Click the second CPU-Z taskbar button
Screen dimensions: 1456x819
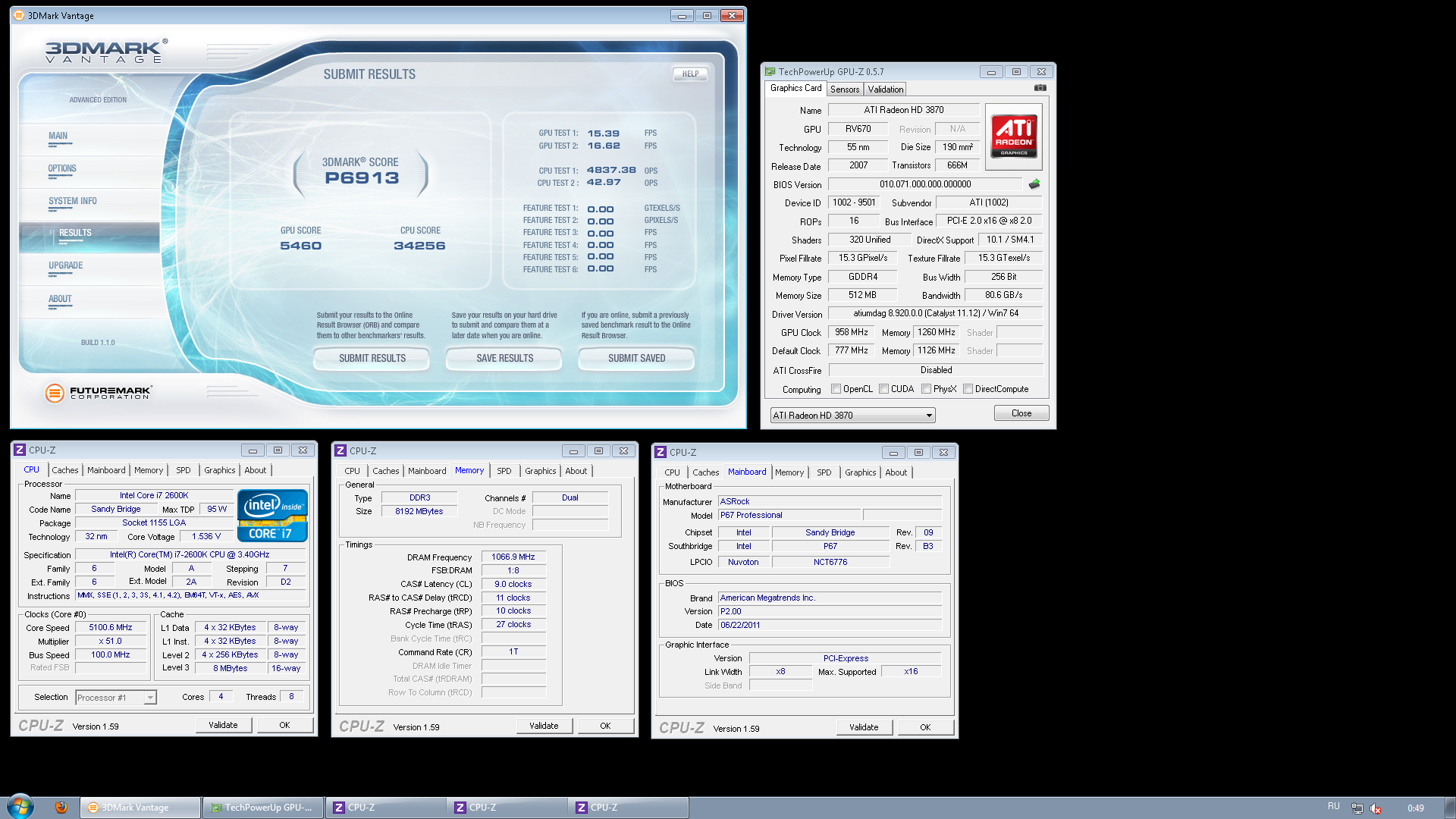[x=507, y=808]
